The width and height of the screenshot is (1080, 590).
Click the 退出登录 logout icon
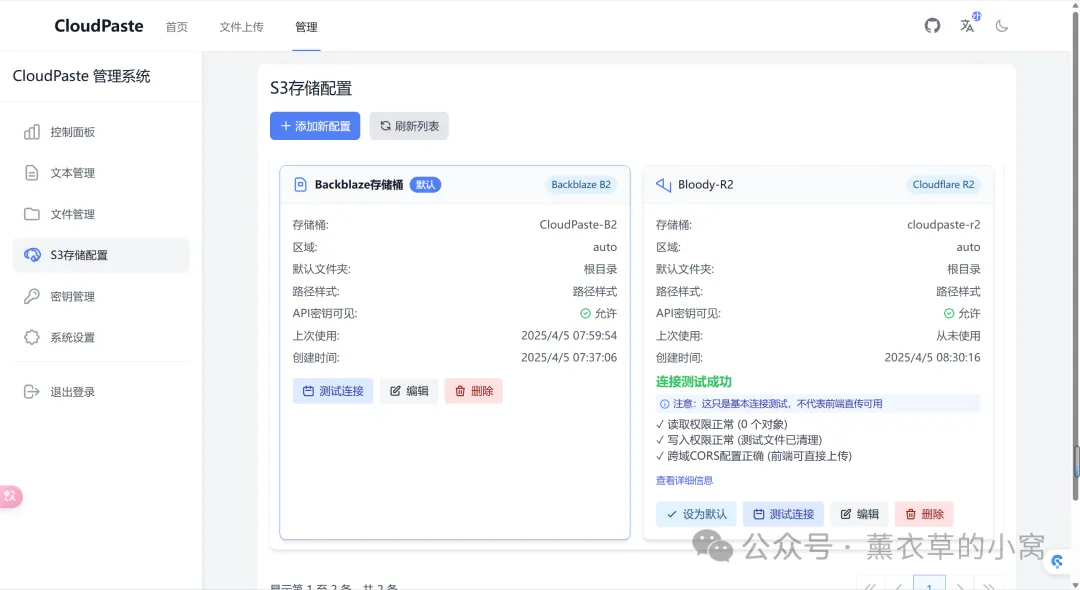[32, 392]
